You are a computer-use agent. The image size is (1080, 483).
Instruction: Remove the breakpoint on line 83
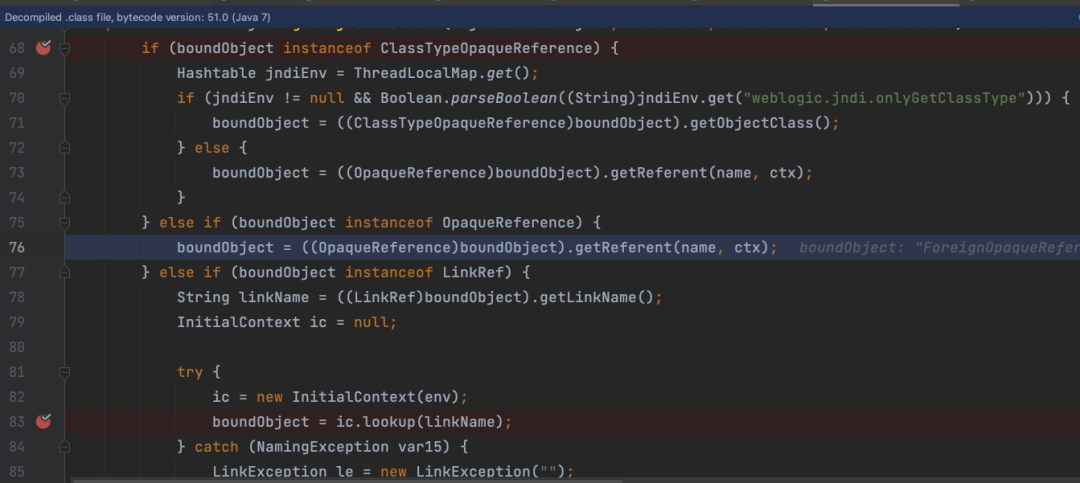pos(43,421)
